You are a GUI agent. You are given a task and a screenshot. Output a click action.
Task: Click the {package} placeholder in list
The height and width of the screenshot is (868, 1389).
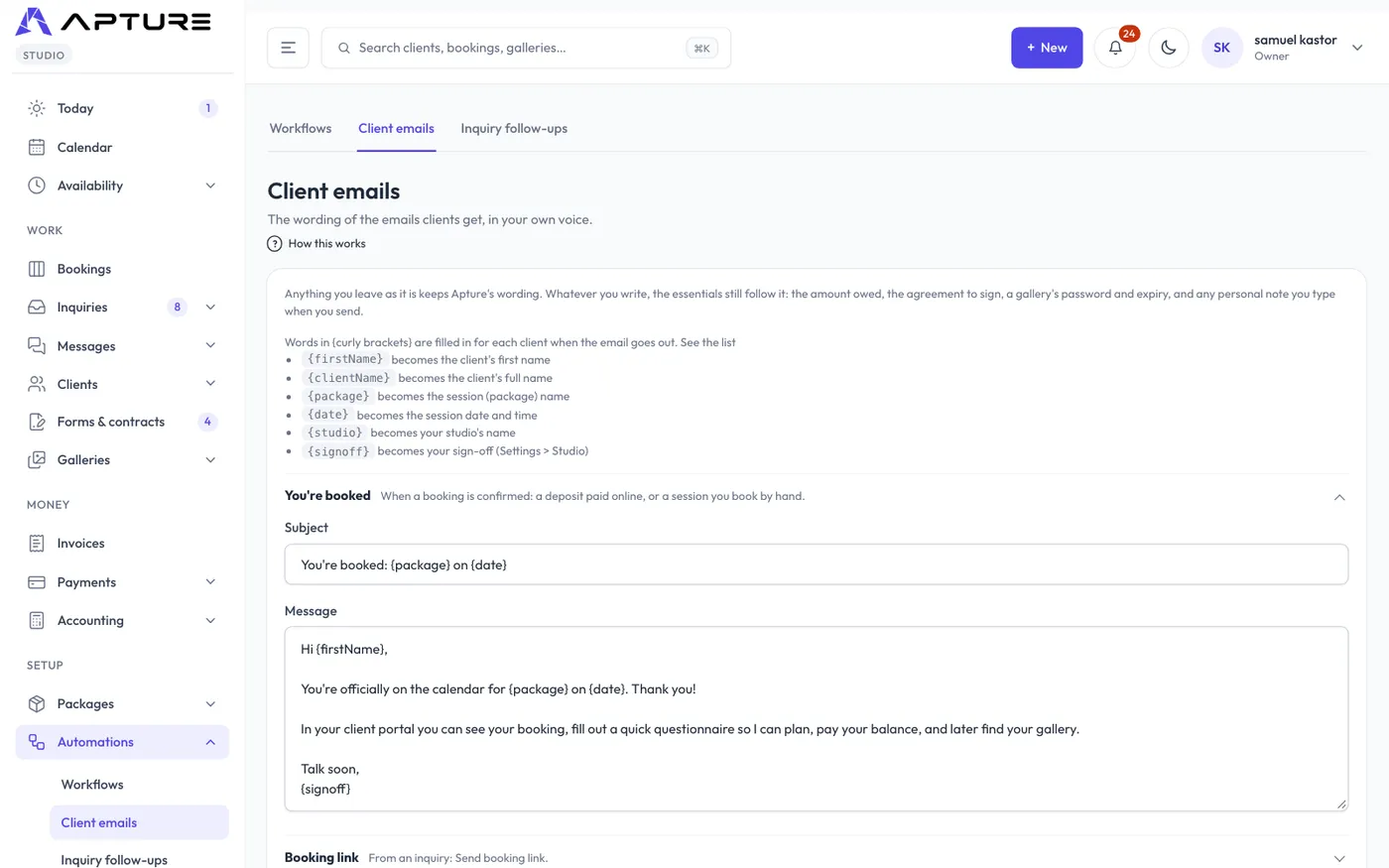(x=338, y=396)
